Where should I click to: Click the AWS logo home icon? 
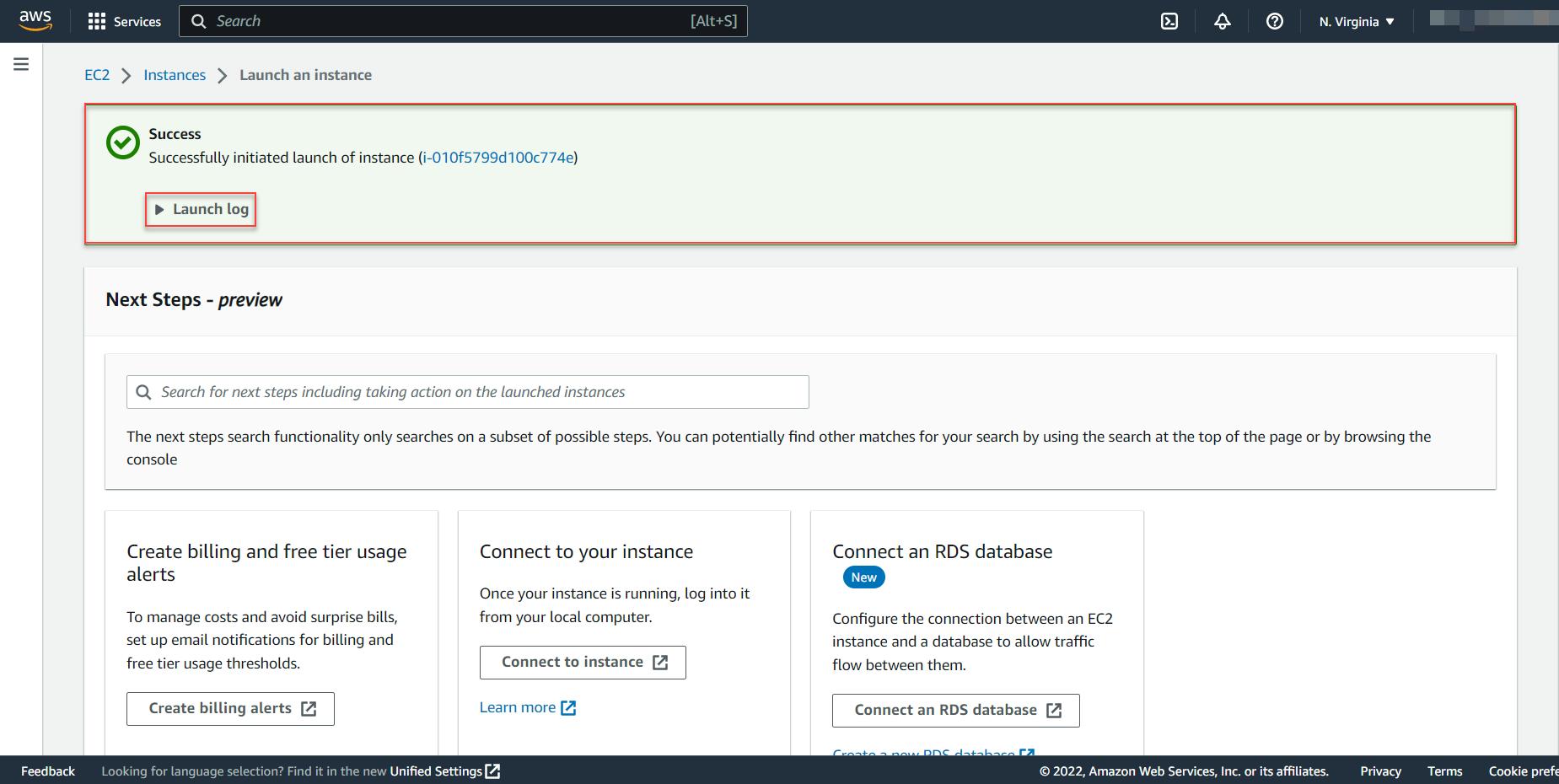click(x=35, y=21)
